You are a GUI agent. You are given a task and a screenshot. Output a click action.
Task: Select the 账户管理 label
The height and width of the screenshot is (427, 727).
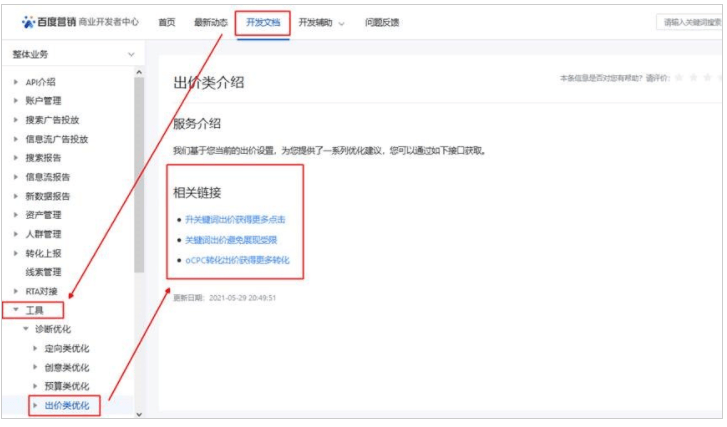point(43,101)
